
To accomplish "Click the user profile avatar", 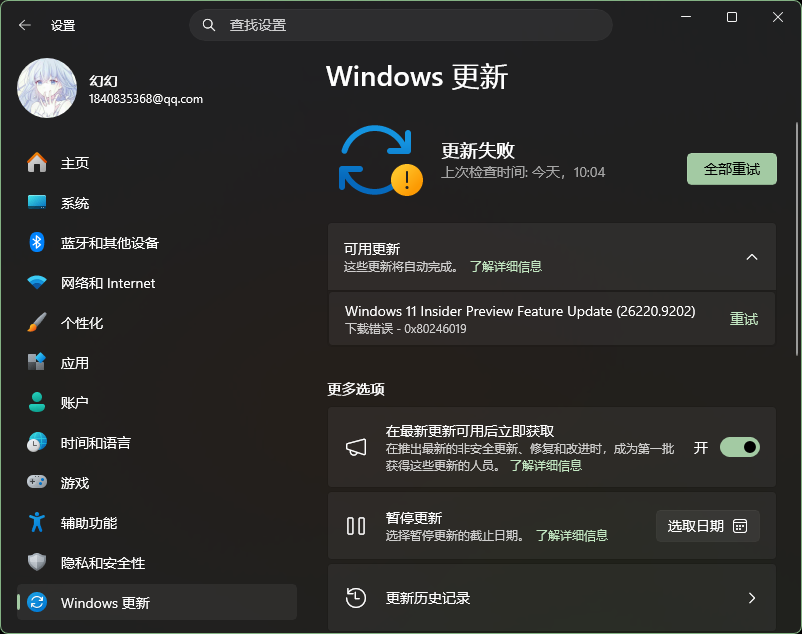I will click(47, 88).
